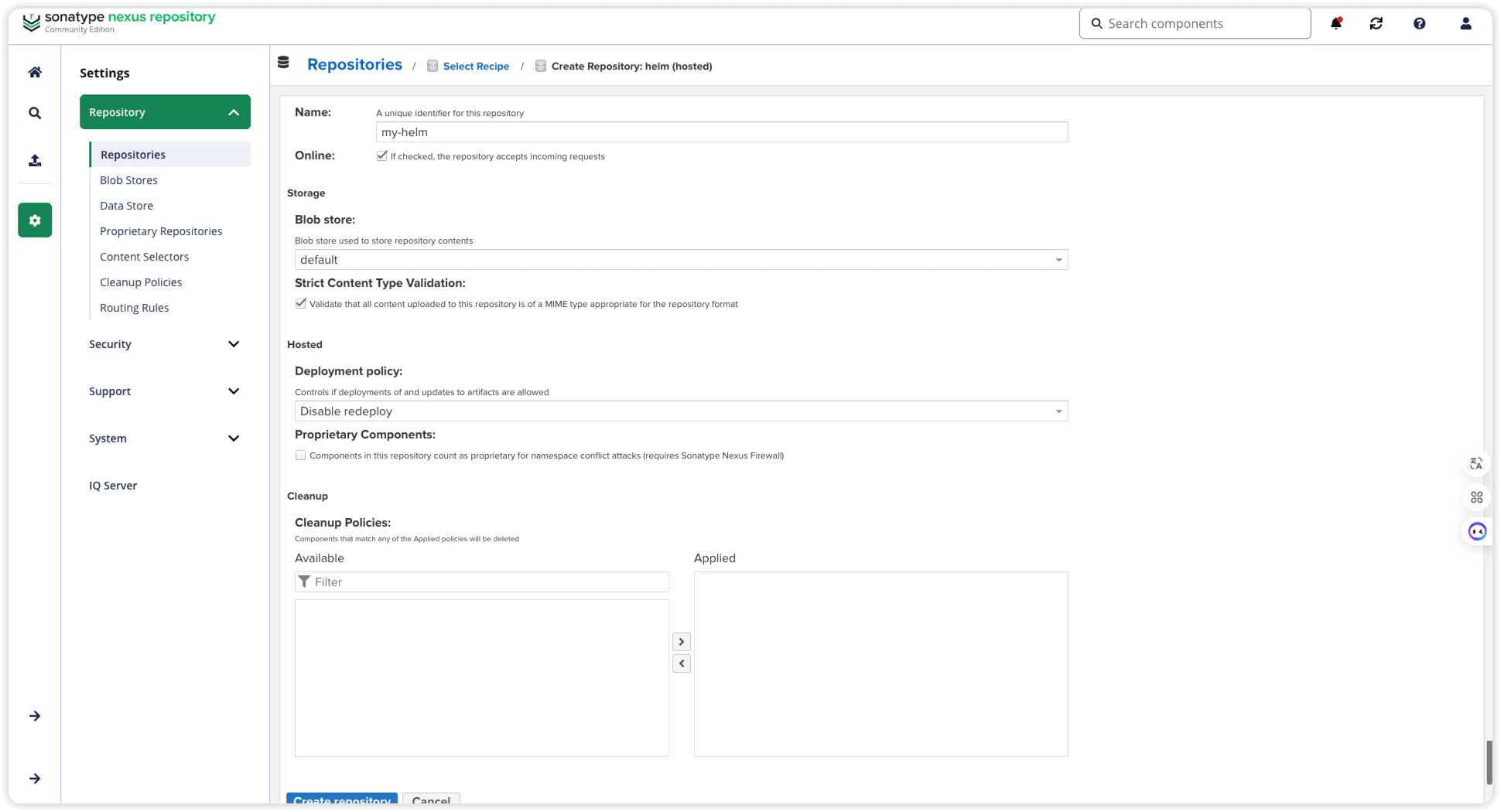Open the Deployment policy dropdown
The image size is (1501, 812).
point(681,411)
